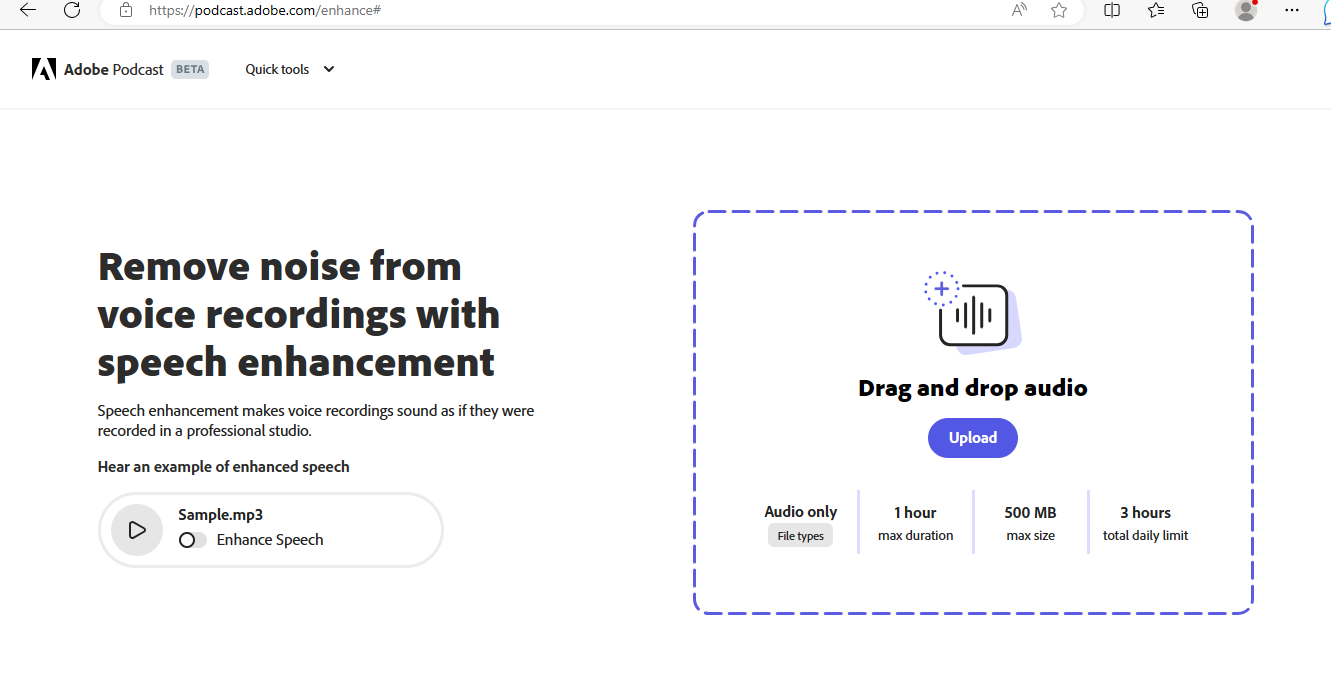The height and width of the screenshot is (682, 1331).
Task: Open the browser profile avatar
Action: coord(1246,10)
